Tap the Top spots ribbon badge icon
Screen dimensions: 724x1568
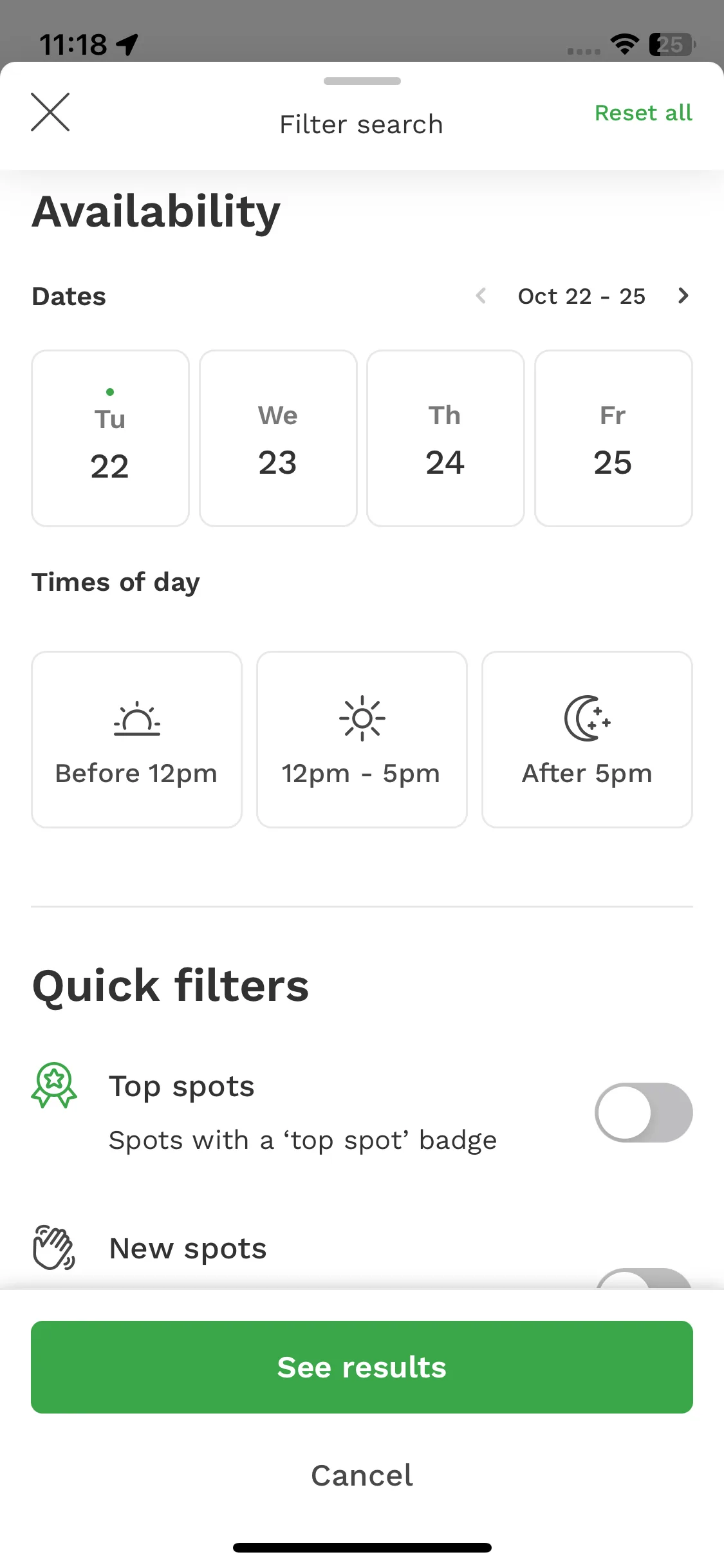coord(54,1085)
